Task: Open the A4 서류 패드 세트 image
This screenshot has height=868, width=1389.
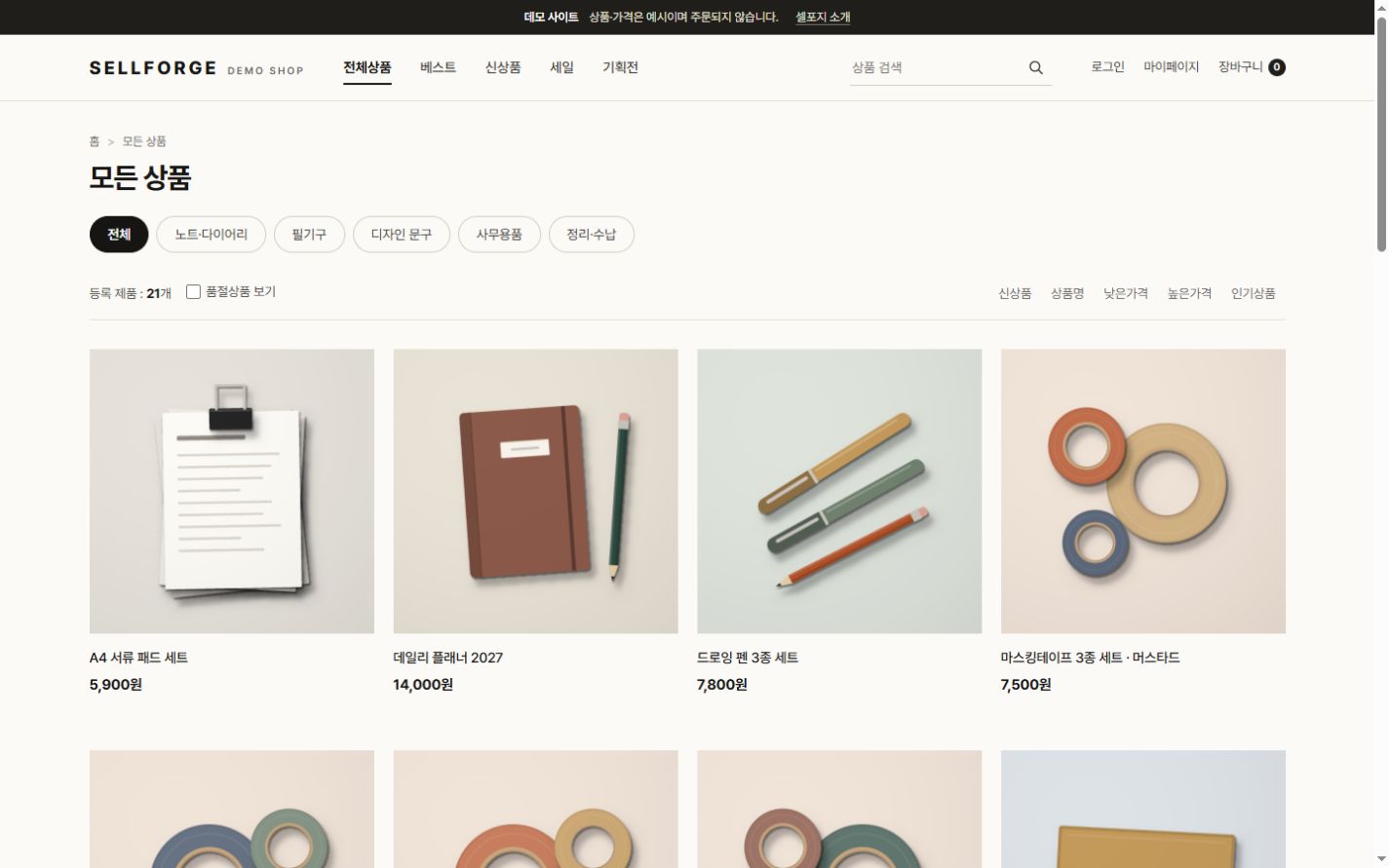Action: tap(232, 491)
